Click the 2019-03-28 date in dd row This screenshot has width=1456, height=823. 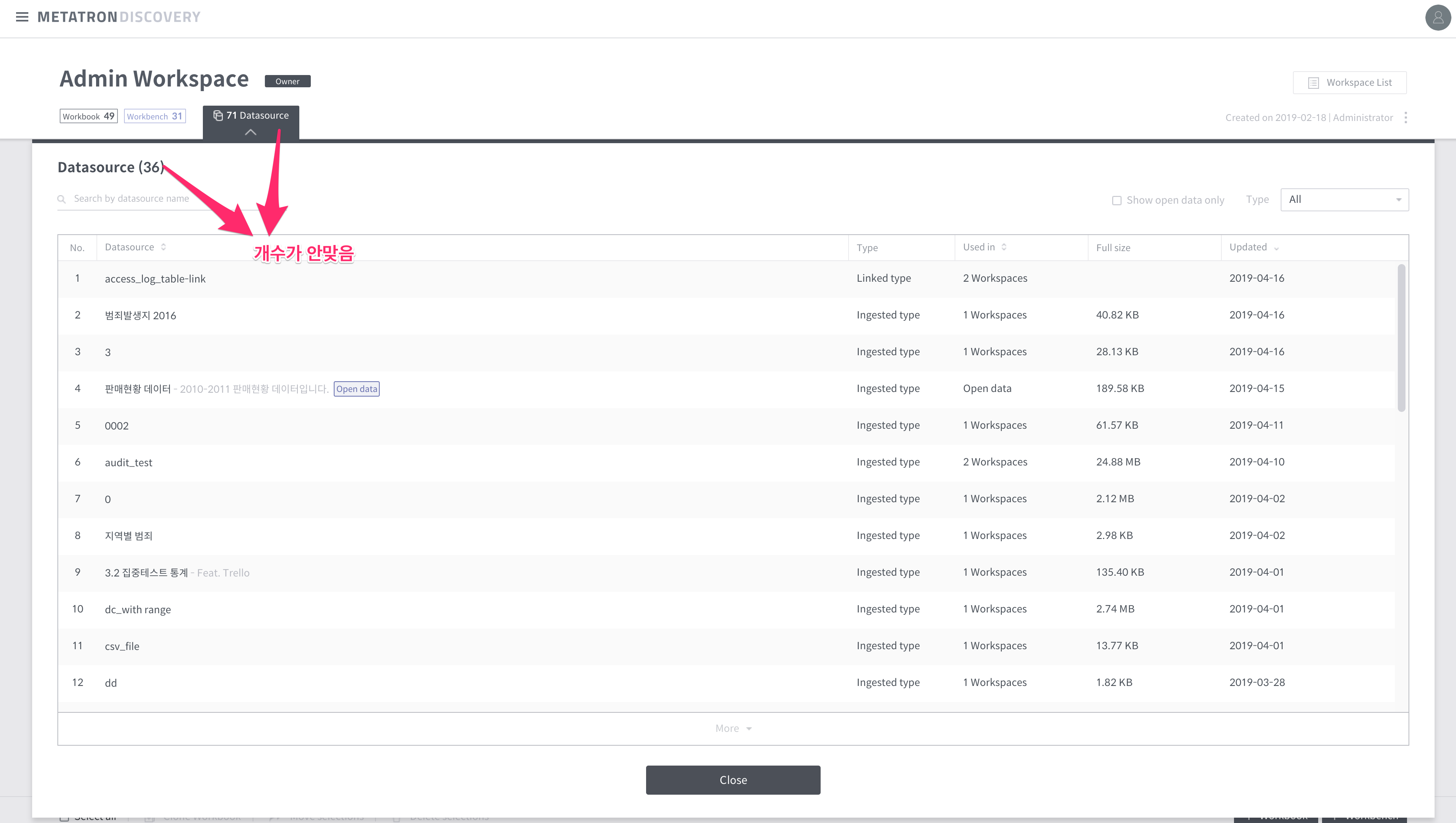tap(1257, 682)
